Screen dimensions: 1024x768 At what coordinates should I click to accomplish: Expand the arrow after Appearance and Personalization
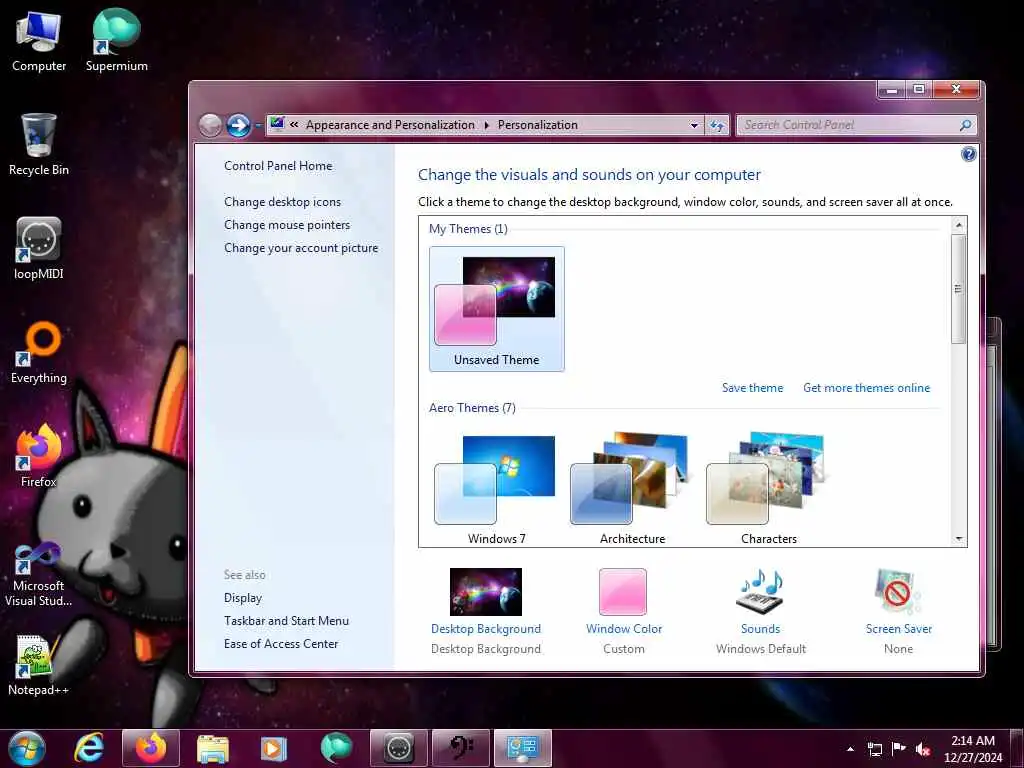coord(487,125)
